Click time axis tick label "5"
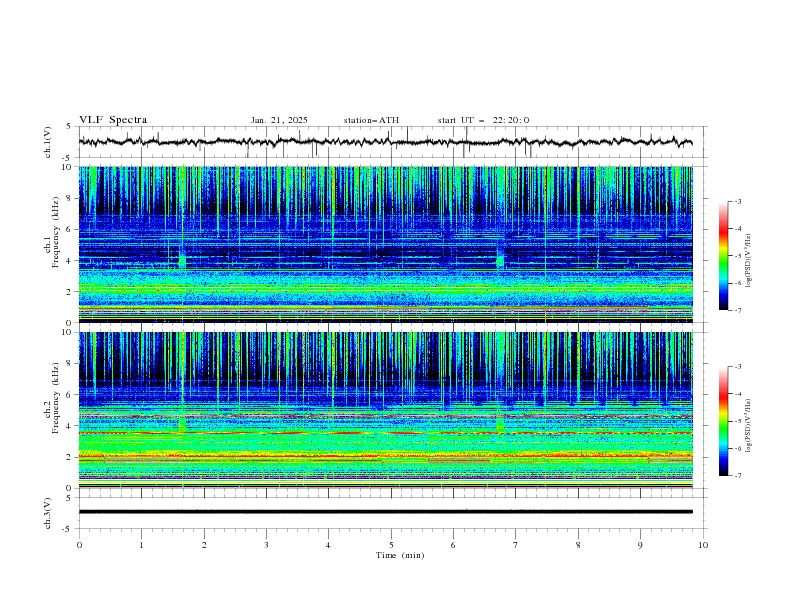This screenshot has width=792, height=612. pos(391,545)
